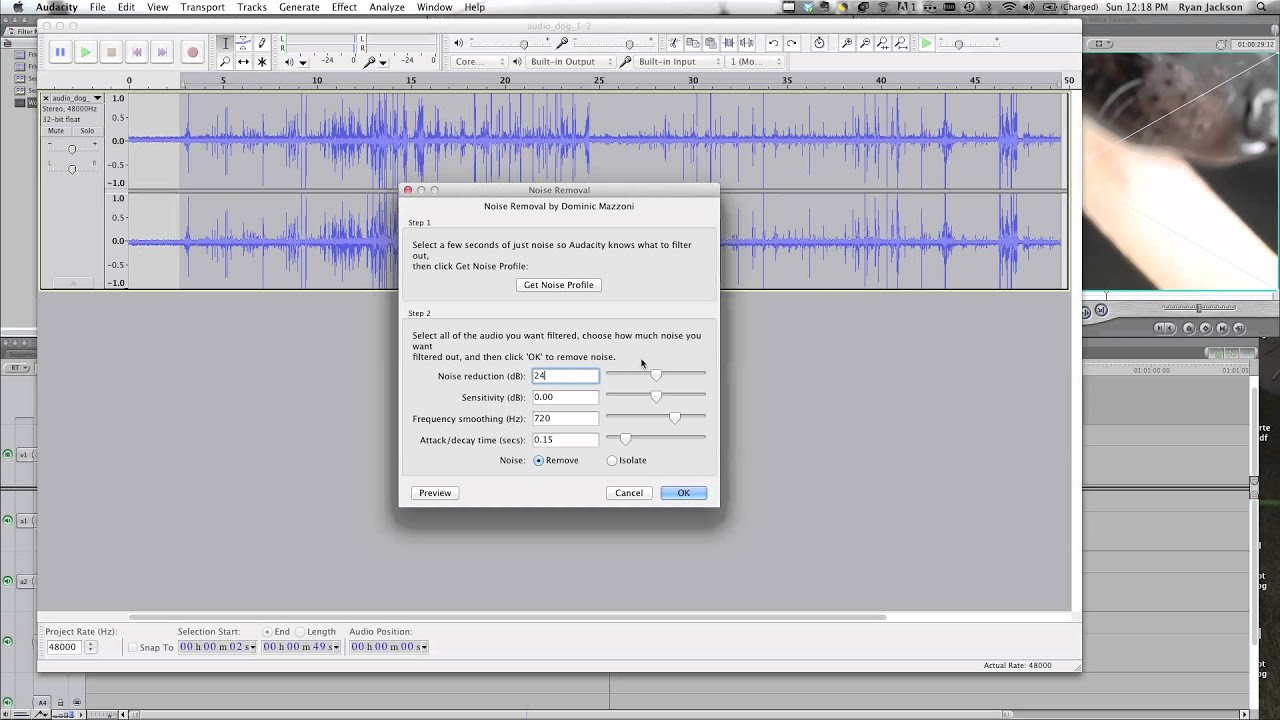Click the Noise reduction slider handle
Screen dimensions: 1280x720
point(656,375)
